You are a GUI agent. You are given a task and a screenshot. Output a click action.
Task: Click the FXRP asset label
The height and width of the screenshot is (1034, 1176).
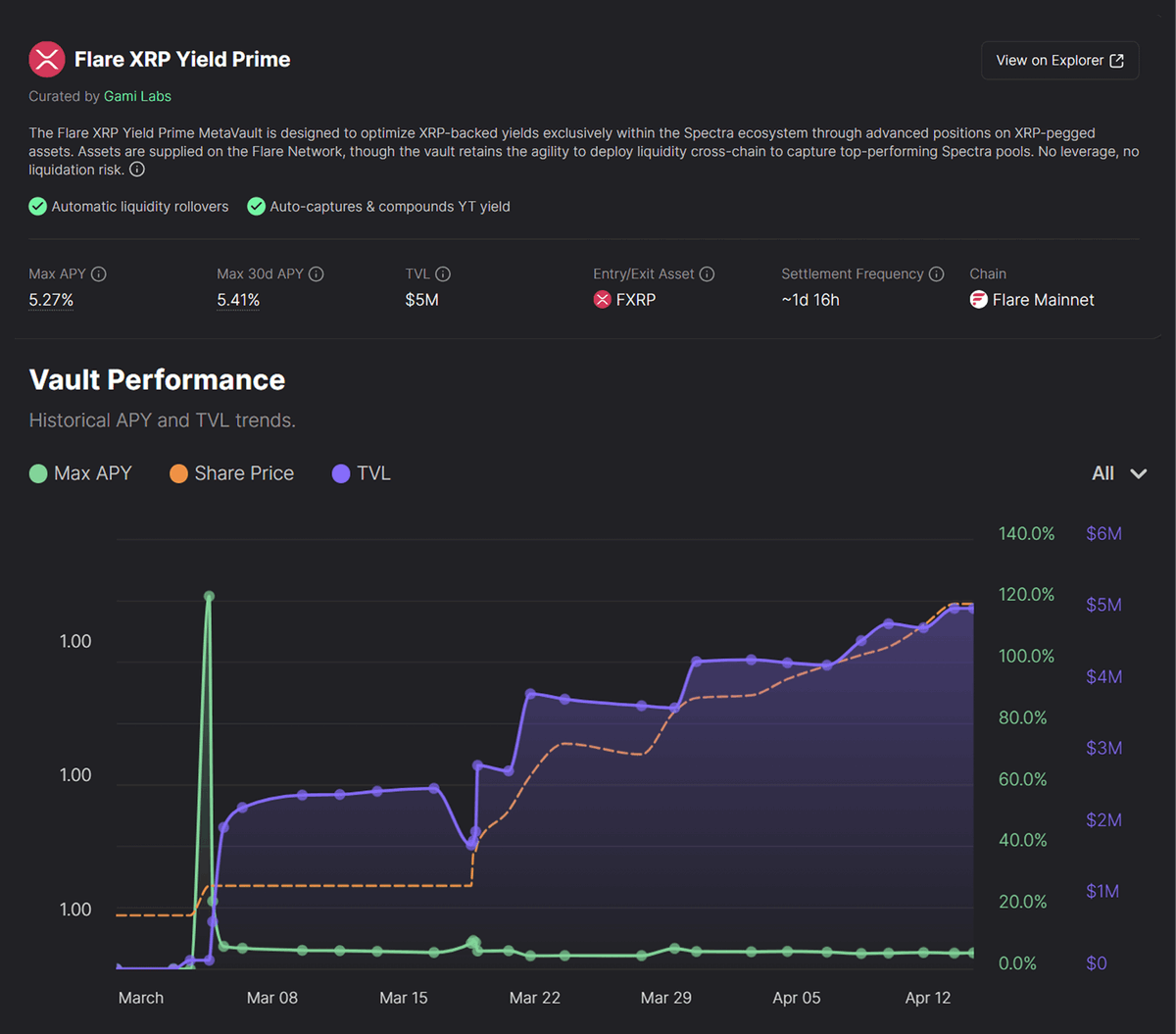click(636, 300)
